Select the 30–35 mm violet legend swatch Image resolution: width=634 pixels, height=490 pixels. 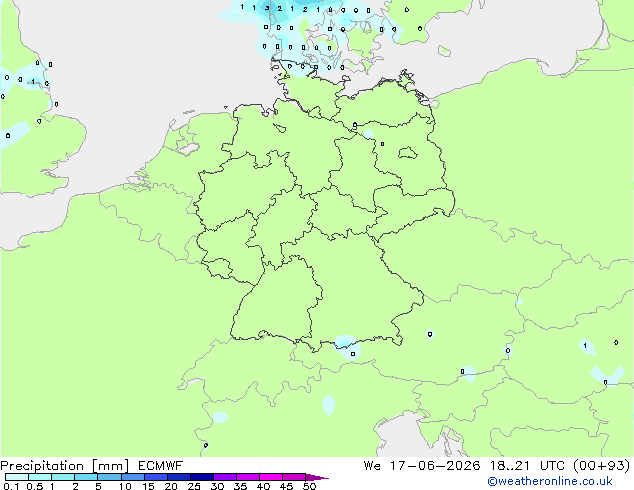click(224, 477)
